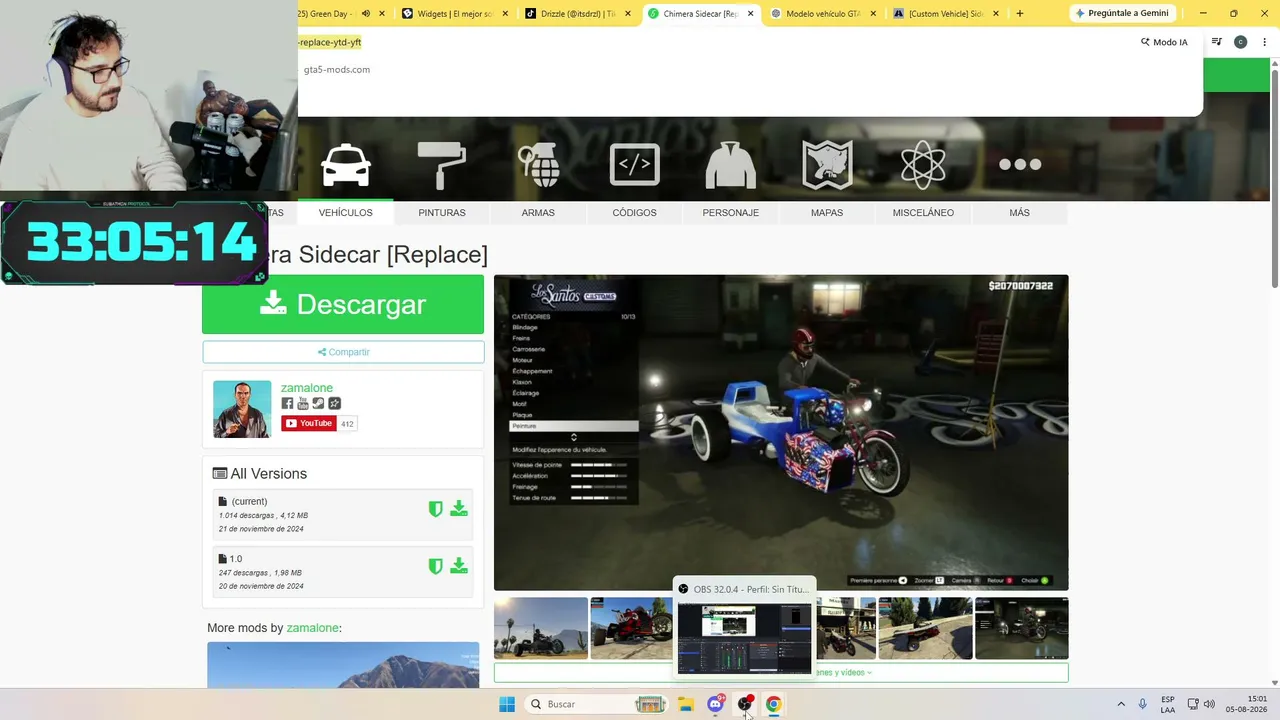1280x720 pixels.
Task: Open the mountain mod preview under More mods
Action: point(343,665)
